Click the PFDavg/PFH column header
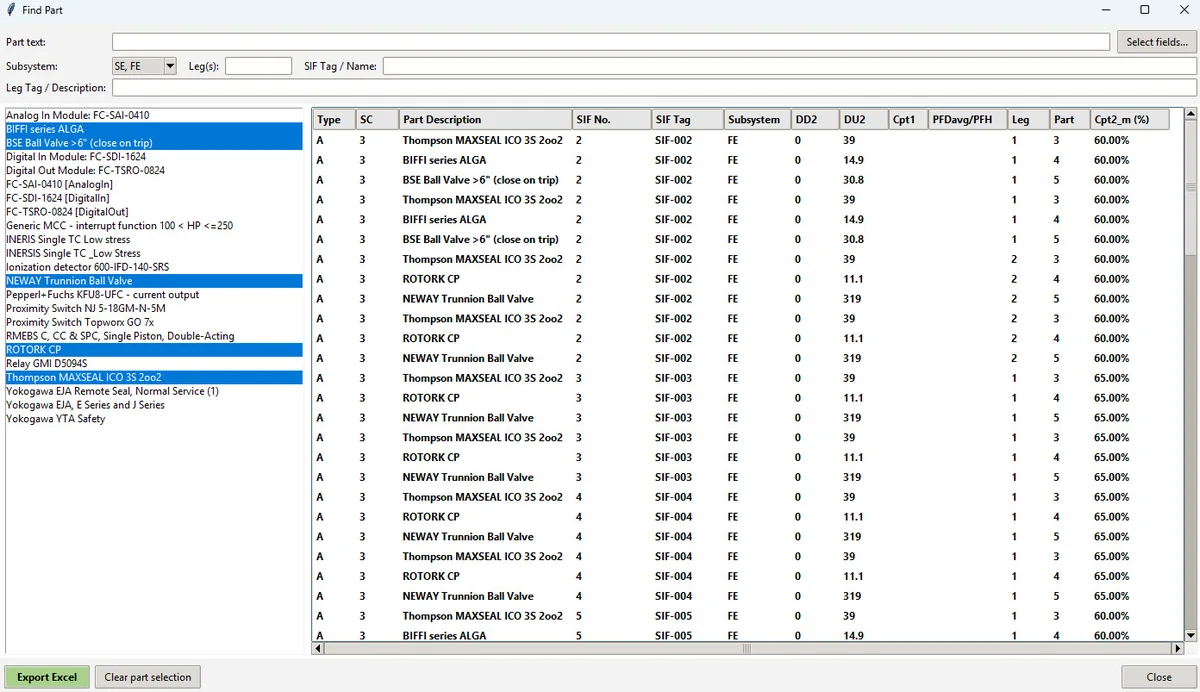Viewport: 1200px width, 692px height. (968, 119)
